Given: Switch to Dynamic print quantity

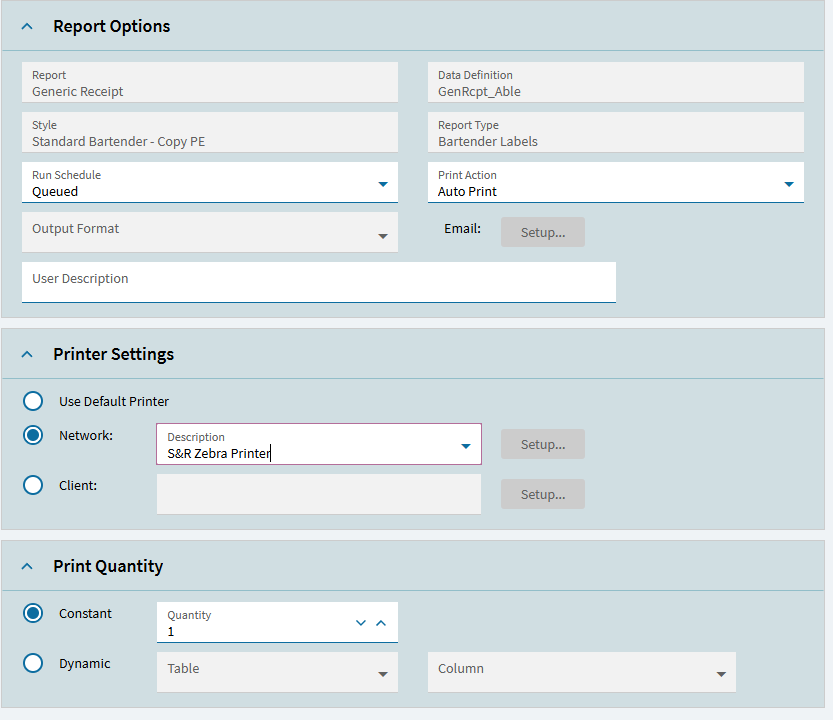Looking at the screenshot, I should coord(34,663).
